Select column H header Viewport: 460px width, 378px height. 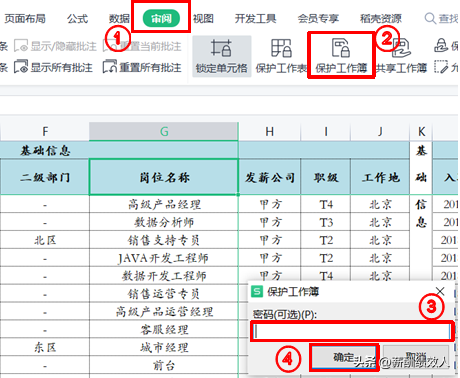(269, 132)
